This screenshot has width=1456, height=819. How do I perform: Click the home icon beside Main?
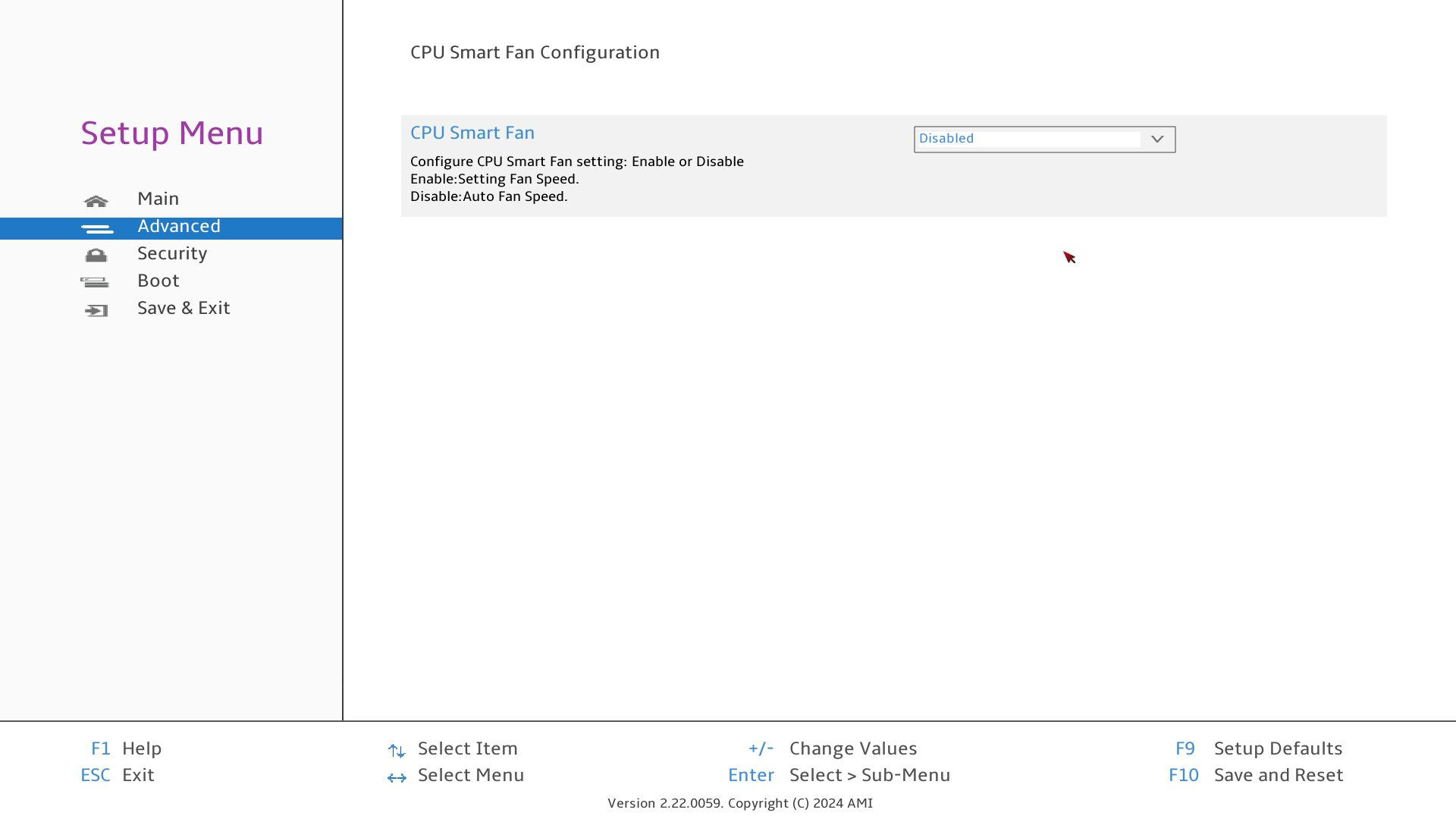pos(96,201)
